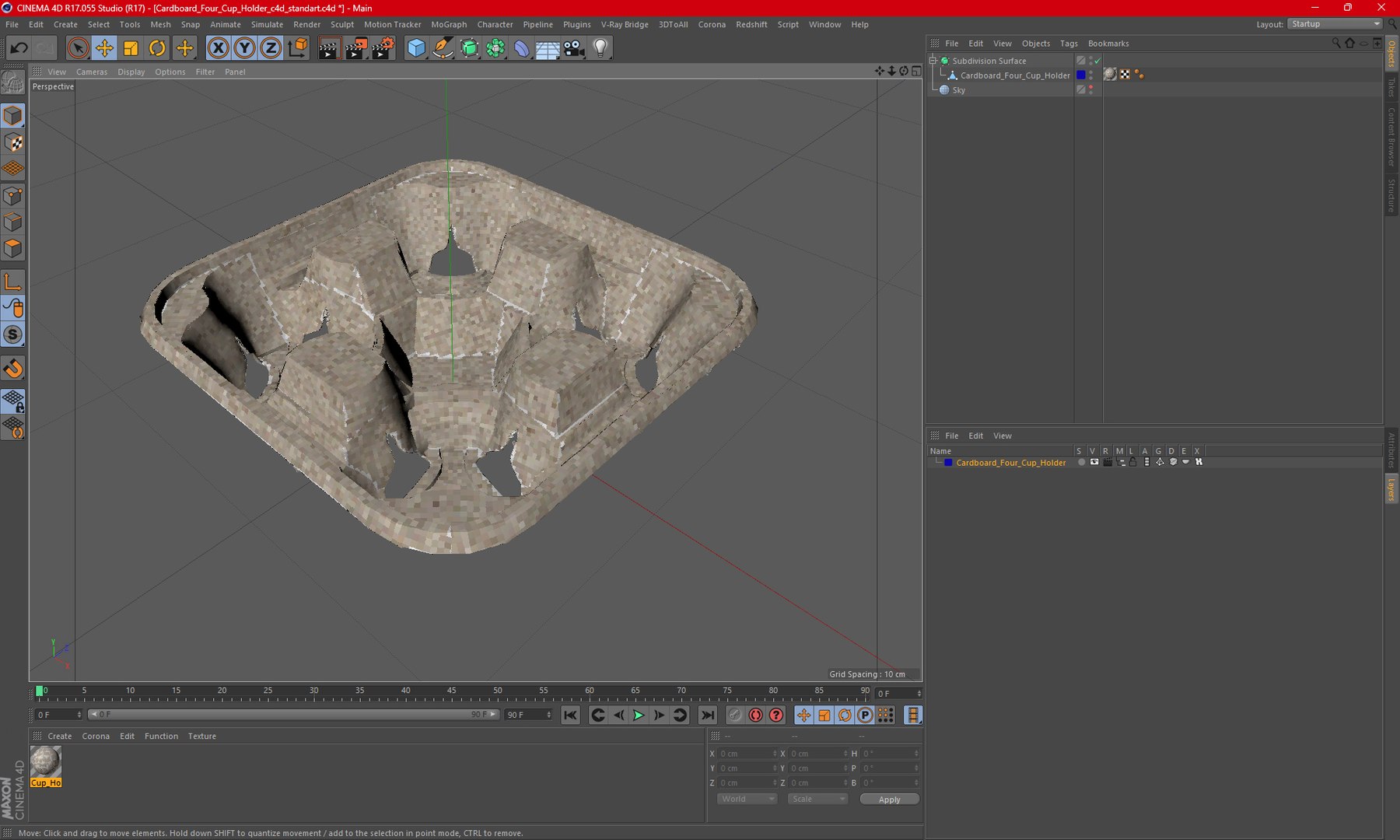
Task: Open the Cameras menu in the viewport
Action: tap(91, 72)
